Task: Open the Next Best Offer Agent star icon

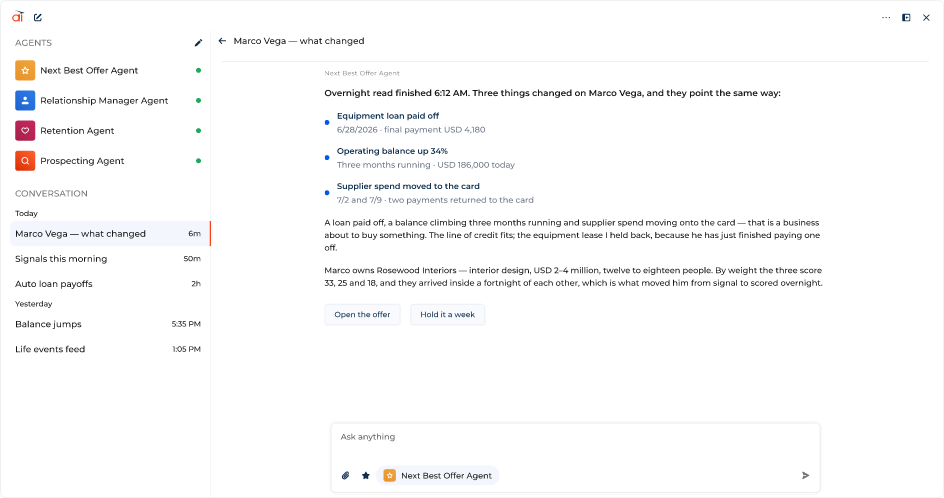Action: coord(25,70)
